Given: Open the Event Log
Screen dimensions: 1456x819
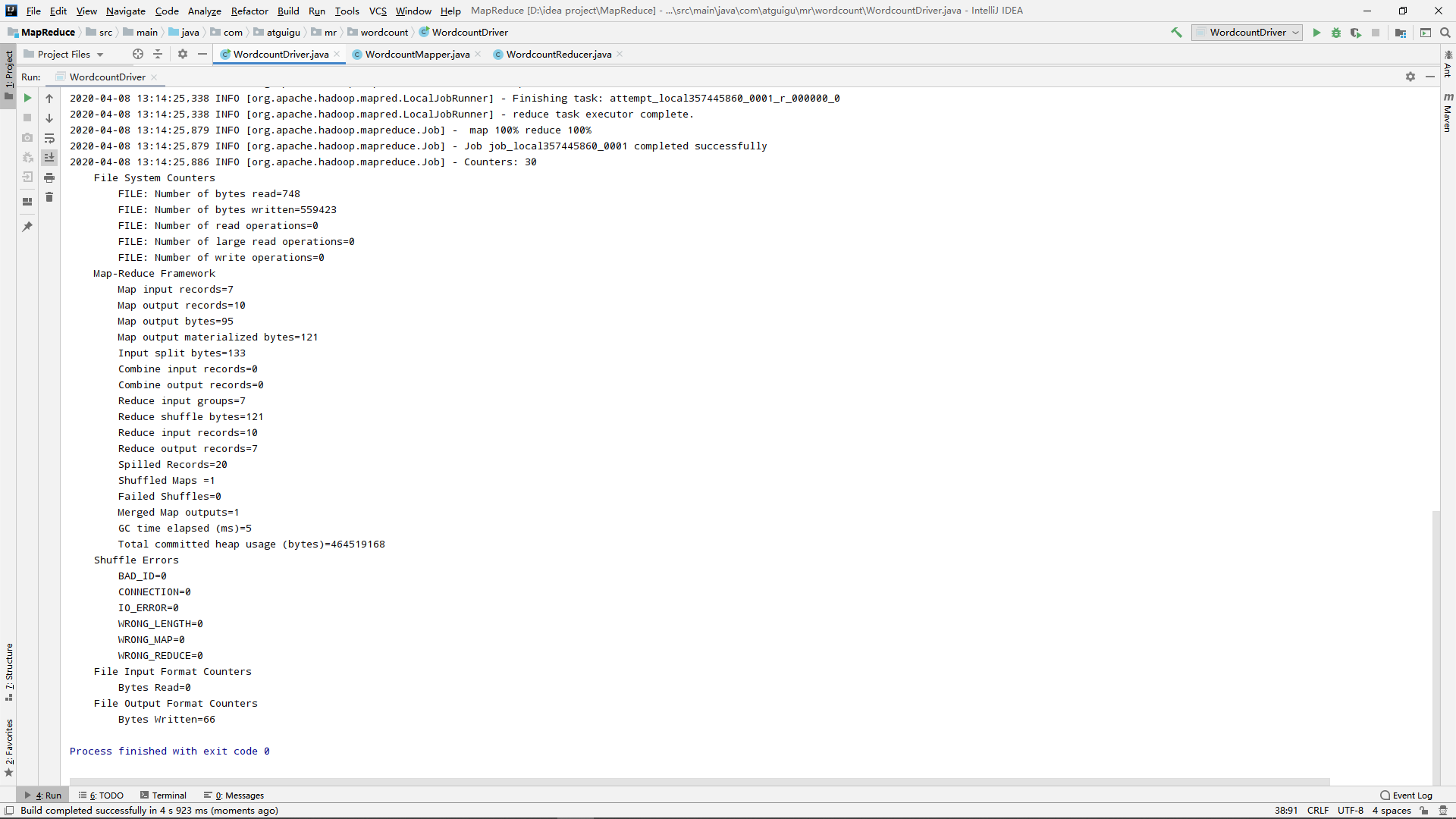Looking at the screenshot, I should (x=1406, y=795).
